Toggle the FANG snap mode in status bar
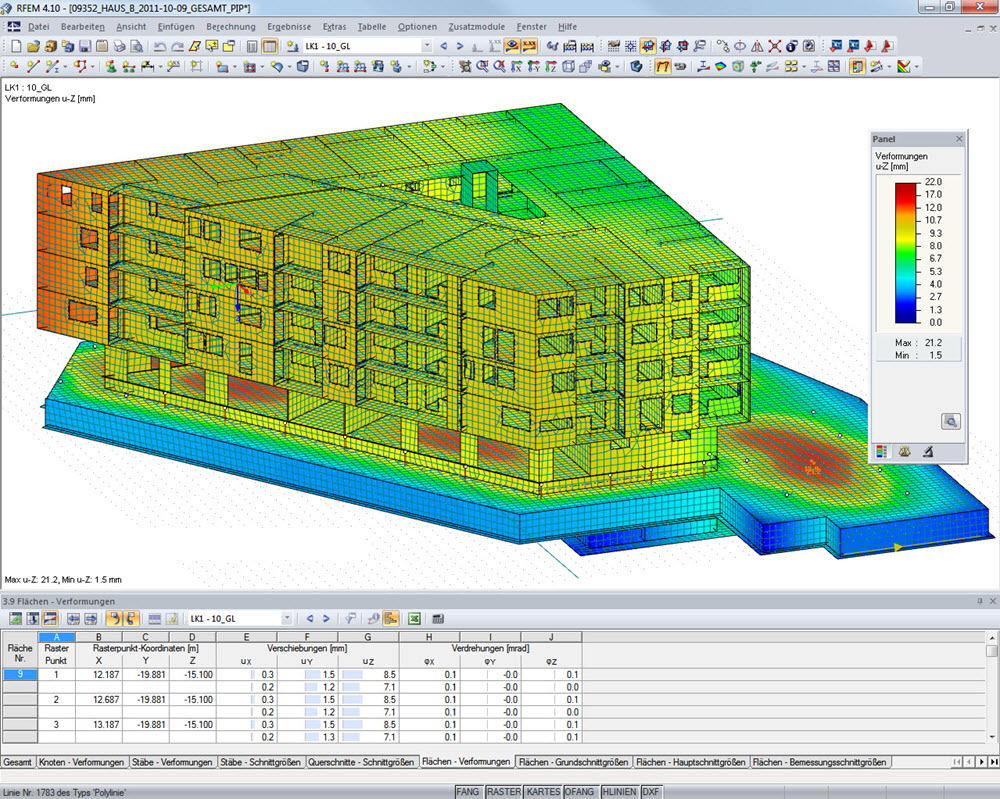The image size is (1000, 799). [x=467, y=792]
